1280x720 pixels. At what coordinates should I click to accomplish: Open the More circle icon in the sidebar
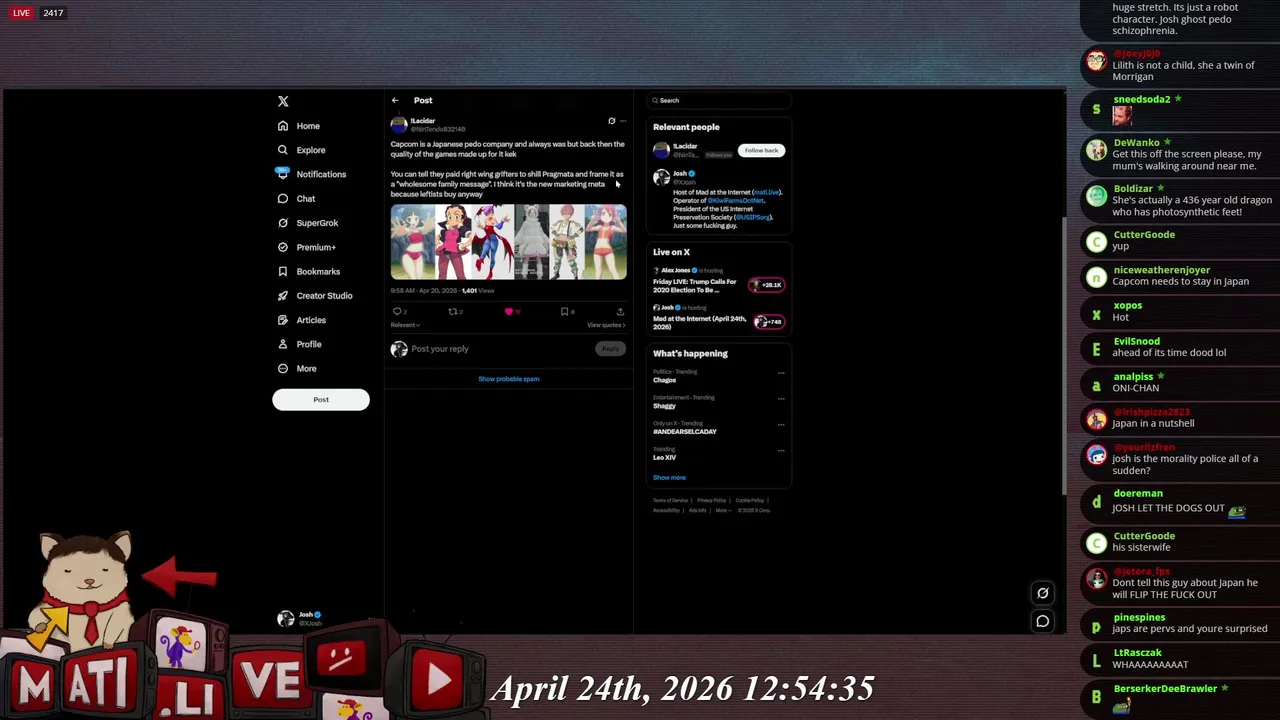coord(283,368)
